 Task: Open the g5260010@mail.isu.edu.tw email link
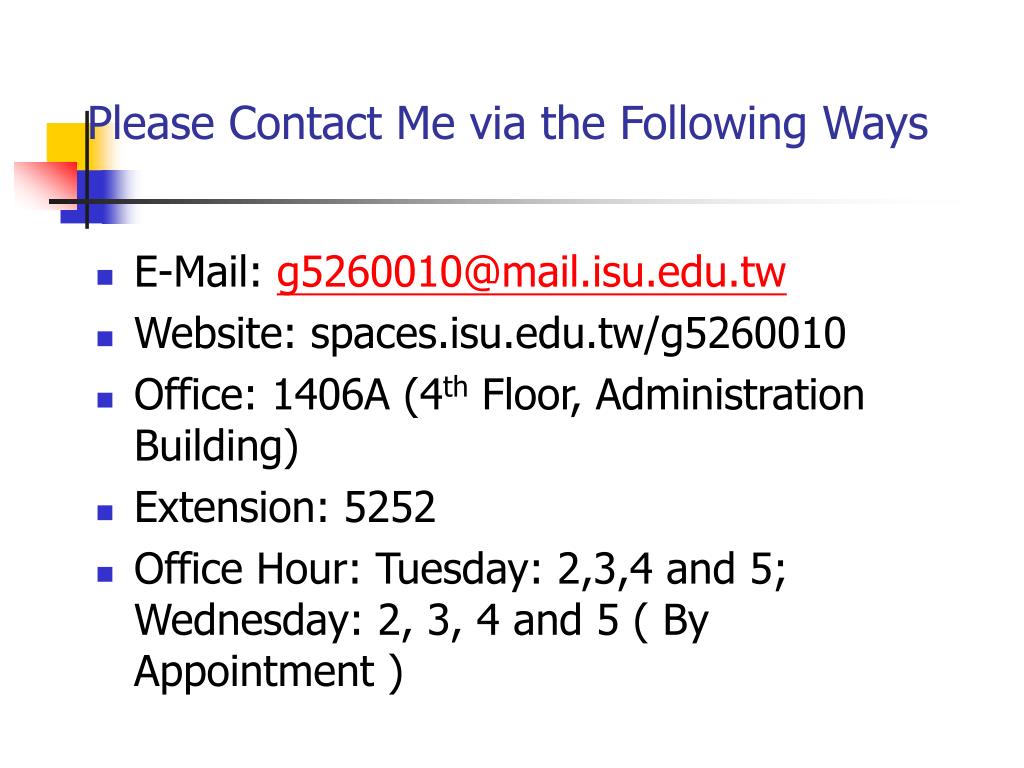click(x=531, y=273)
